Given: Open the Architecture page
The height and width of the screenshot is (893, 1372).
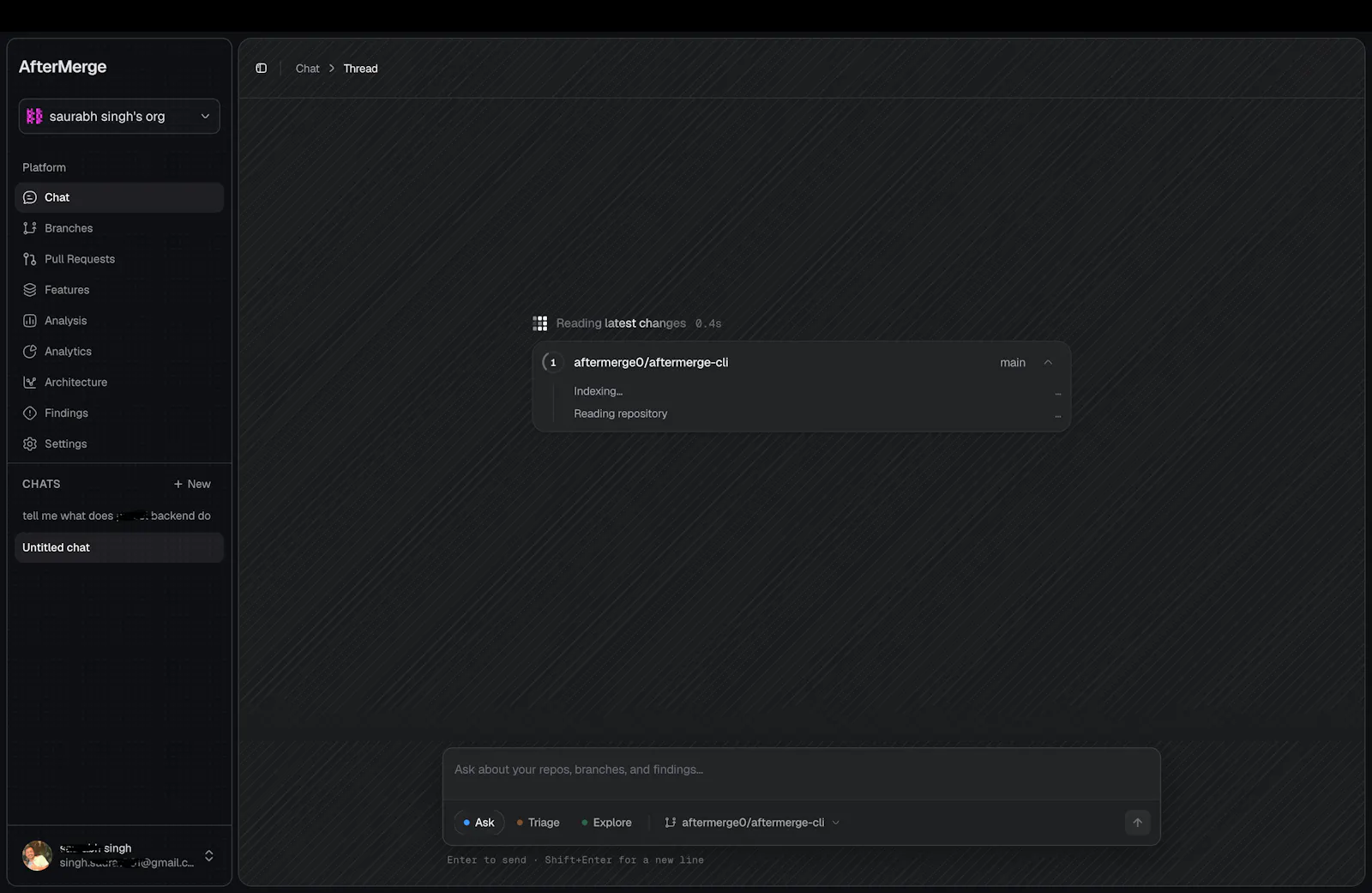Looking at the screenshot, I should (x=119, y=383).
